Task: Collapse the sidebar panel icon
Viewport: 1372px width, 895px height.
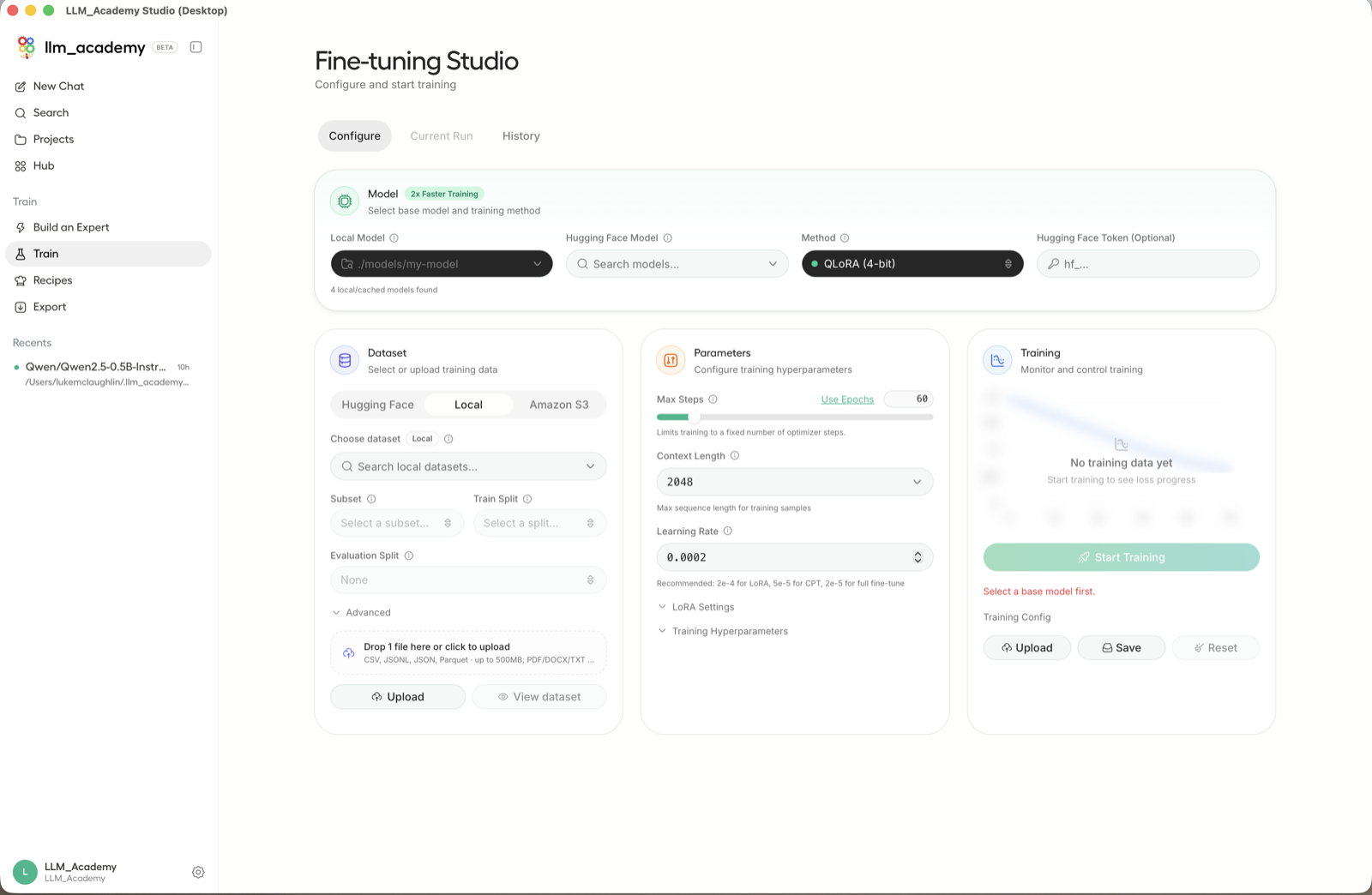Action: [x=196, y=47]
